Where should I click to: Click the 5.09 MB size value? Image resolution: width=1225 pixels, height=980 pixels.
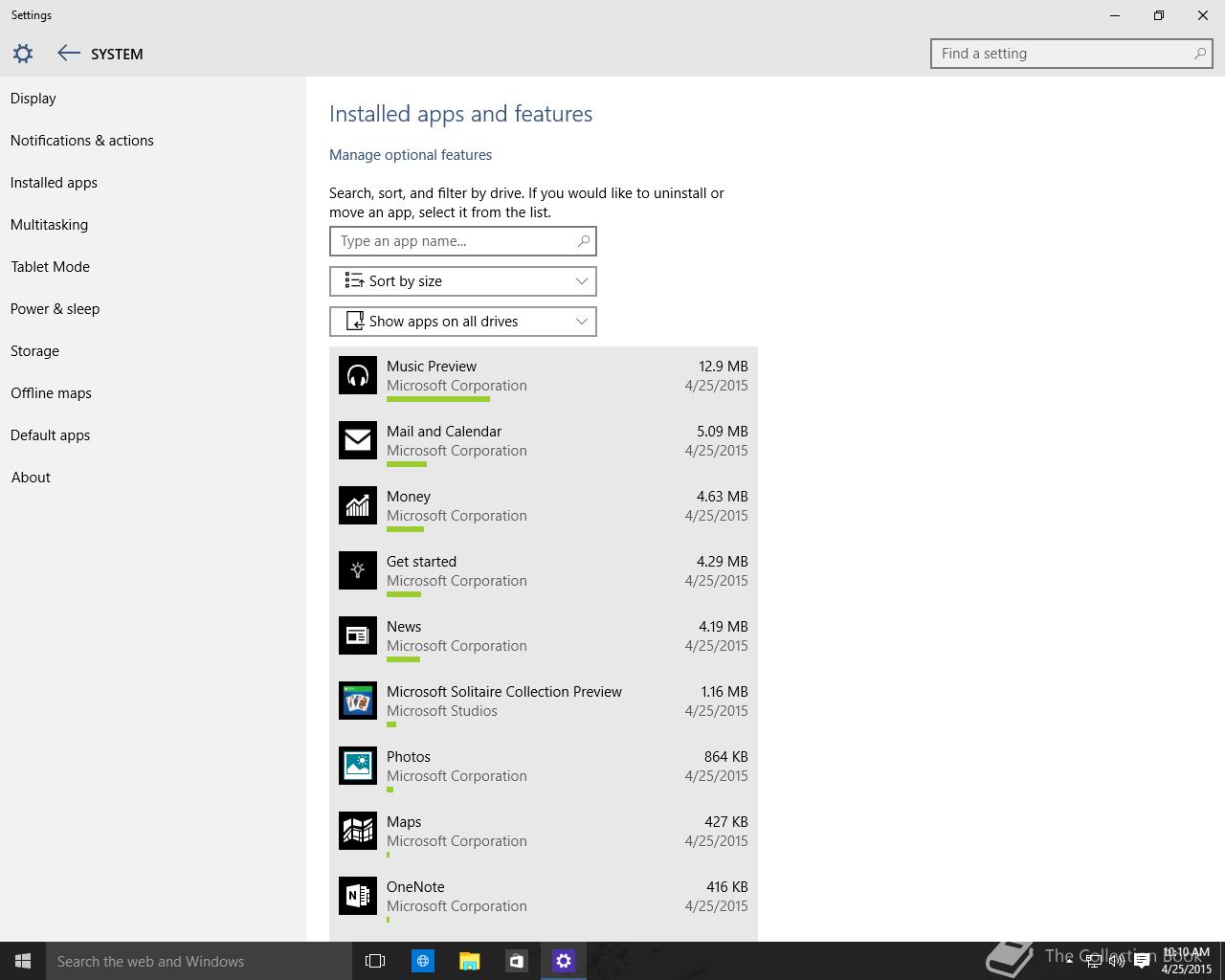coord(723,432)
